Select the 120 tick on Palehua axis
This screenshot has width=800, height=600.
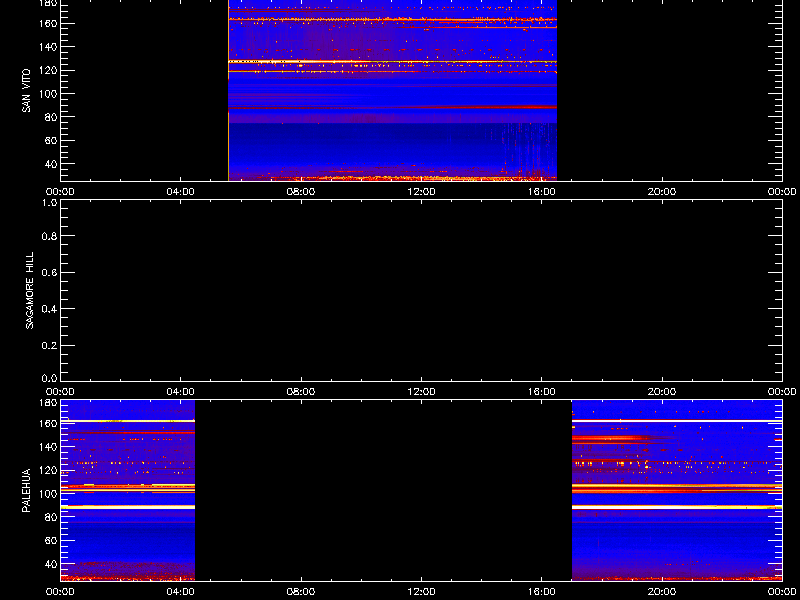click(48, 470)
